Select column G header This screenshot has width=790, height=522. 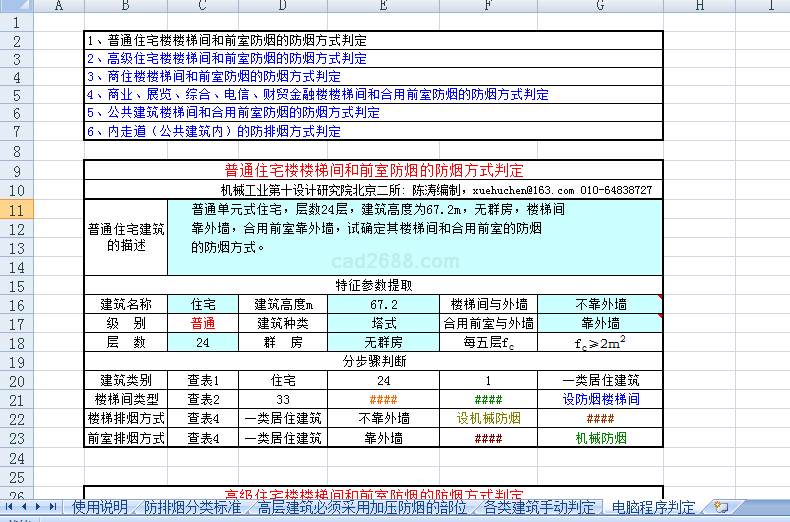(x=599, y=7)
